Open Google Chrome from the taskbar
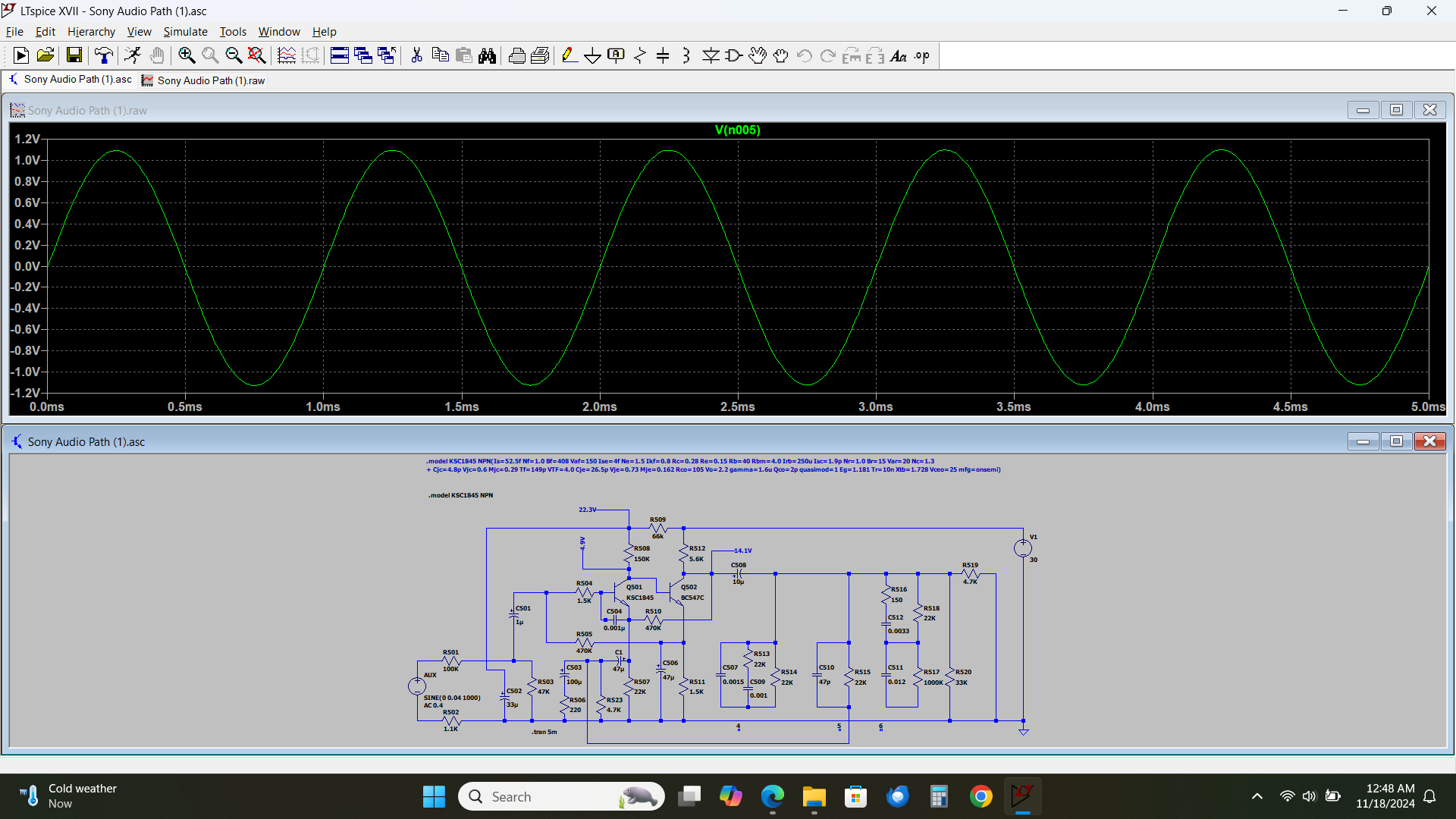1456x819 pixels. [981, 796]
